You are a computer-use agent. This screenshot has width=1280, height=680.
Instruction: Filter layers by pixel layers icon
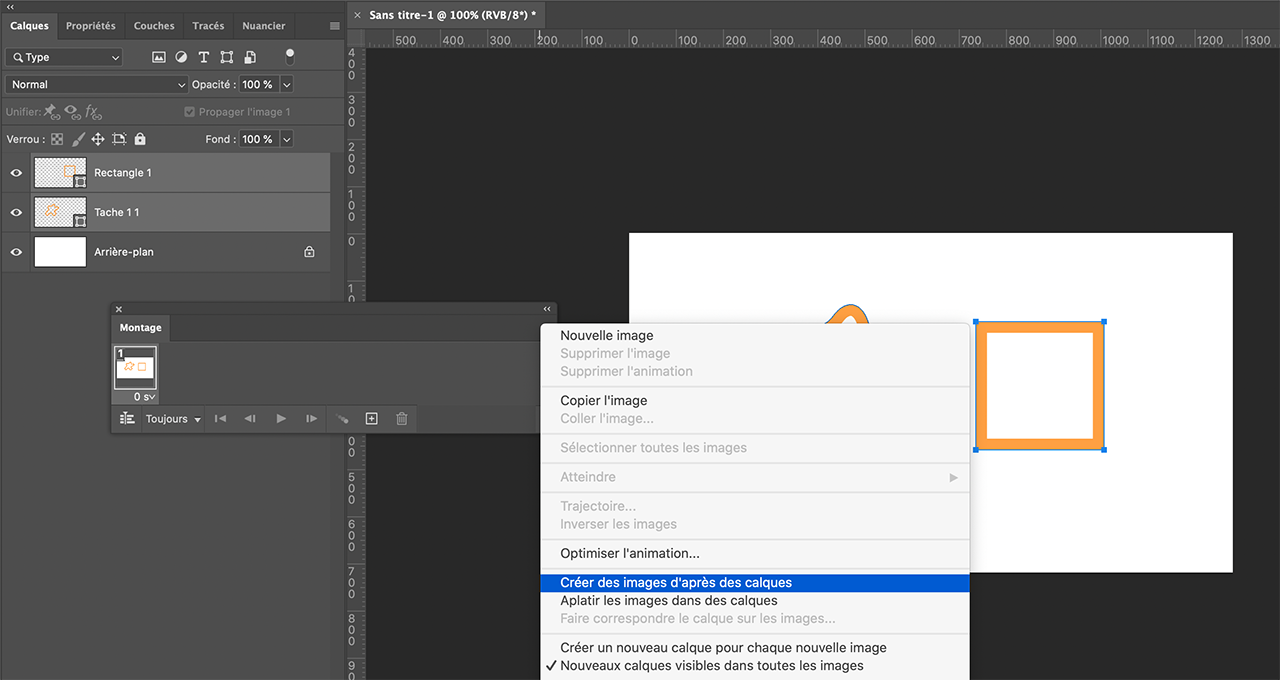(x=159, y=57)
